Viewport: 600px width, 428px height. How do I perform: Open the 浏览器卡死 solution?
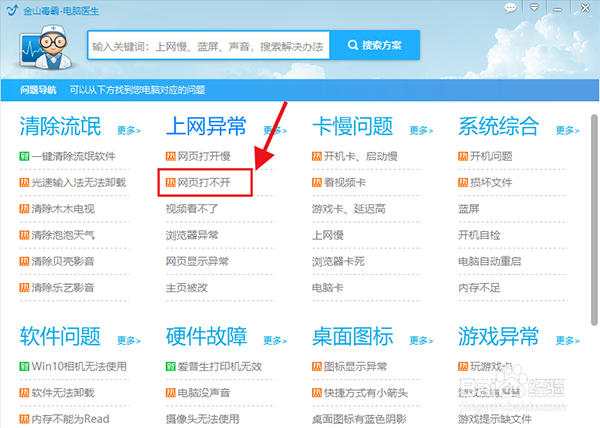(x=338, y=261)
